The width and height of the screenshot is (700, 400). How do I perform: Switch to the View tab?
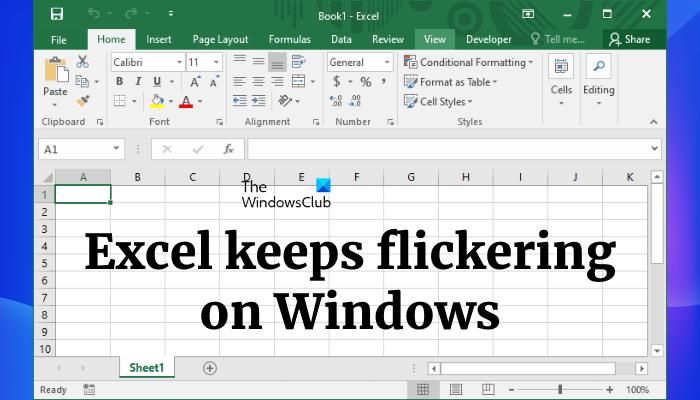(x=434, y=39)
